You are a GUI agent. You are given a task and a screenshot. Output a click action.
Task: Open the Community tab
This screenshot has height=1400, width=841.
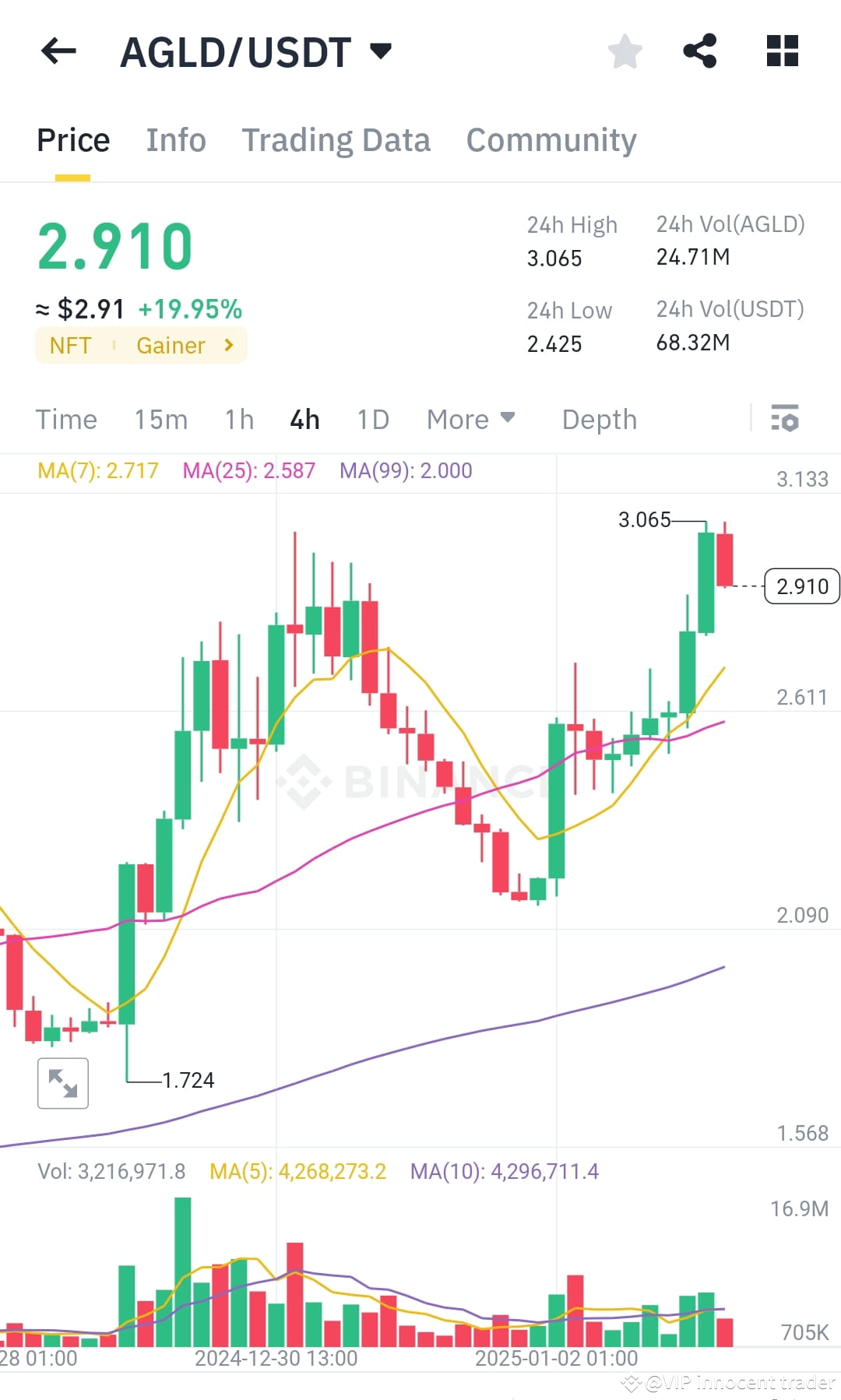[551, 140]
